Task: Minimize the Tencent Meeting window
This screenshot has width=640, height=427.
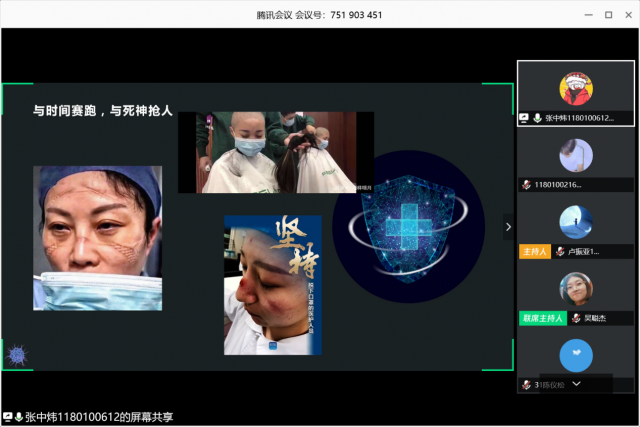Action: click(x=589, y=15)
